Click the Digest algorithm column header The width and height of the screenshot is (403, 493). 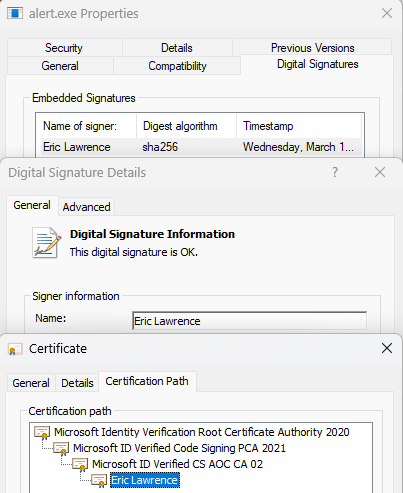(x=187, y=126)
